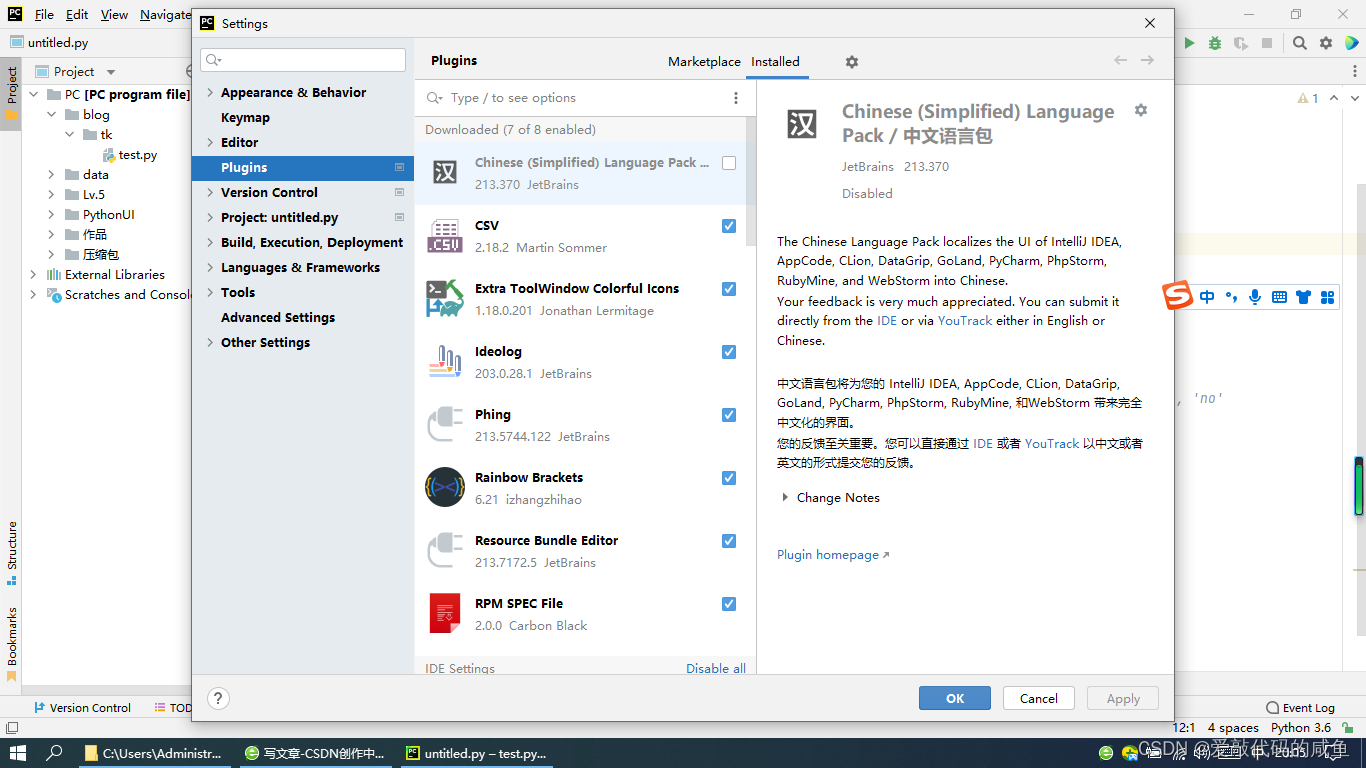1366x768 pixels.
Task: Open the Project view dropdown arrow
Action: [111, 72]
